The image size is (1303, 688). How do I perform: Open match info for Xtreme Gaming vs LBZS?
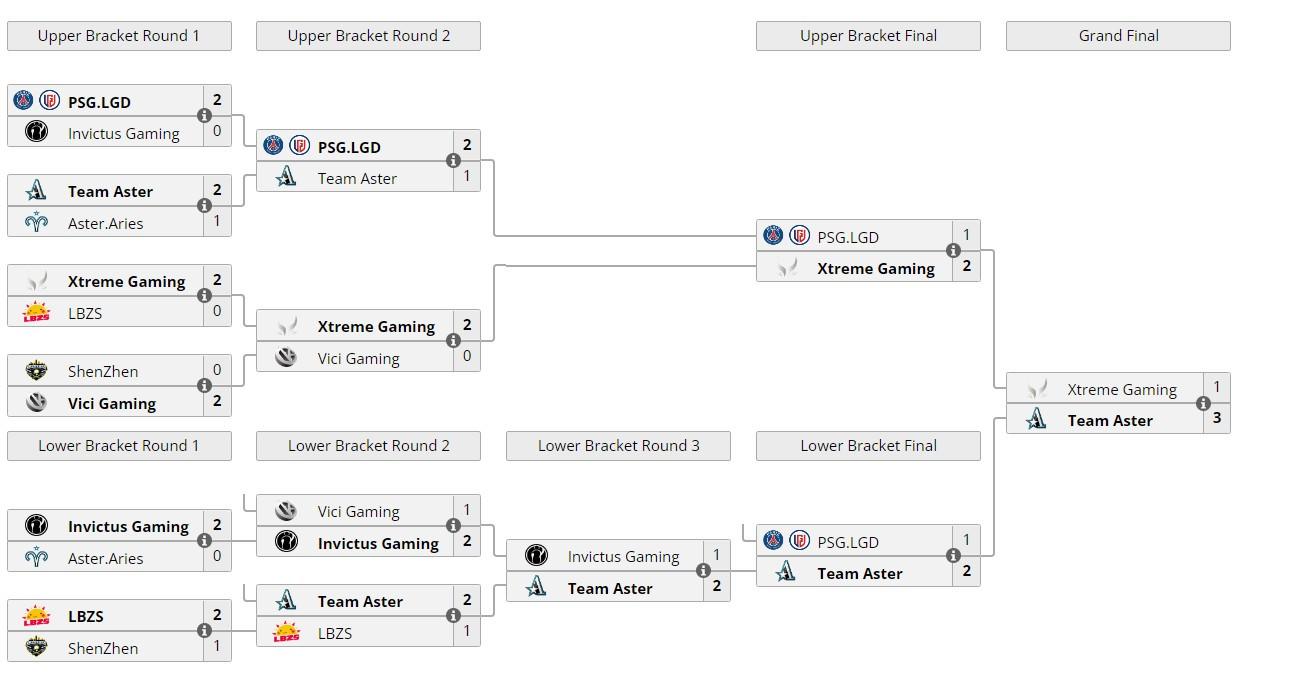(x=204, y=296)
